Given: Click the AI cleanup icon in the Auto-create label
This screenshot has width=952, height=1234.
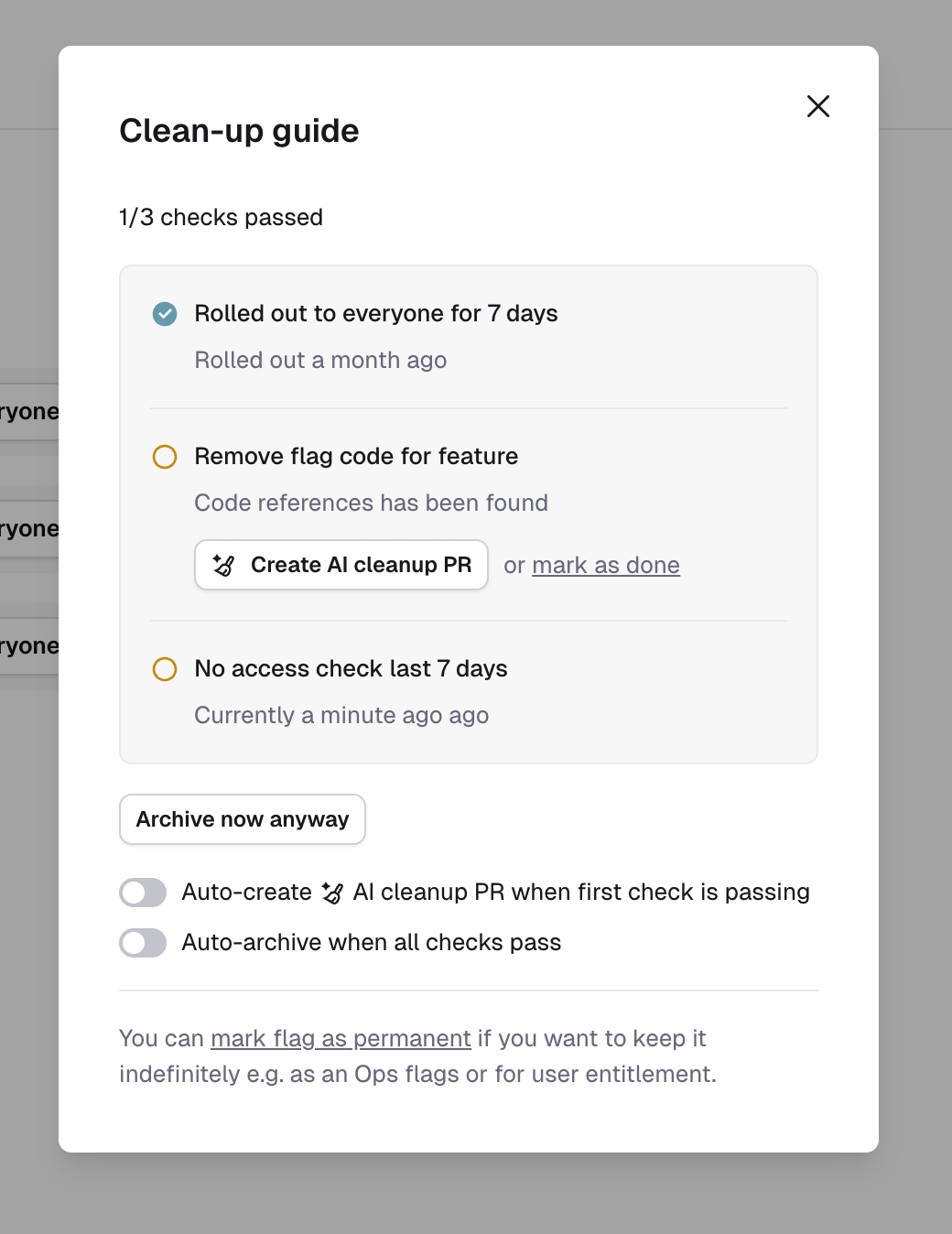Looking at the screenshot, I should [x=332, y=893].
